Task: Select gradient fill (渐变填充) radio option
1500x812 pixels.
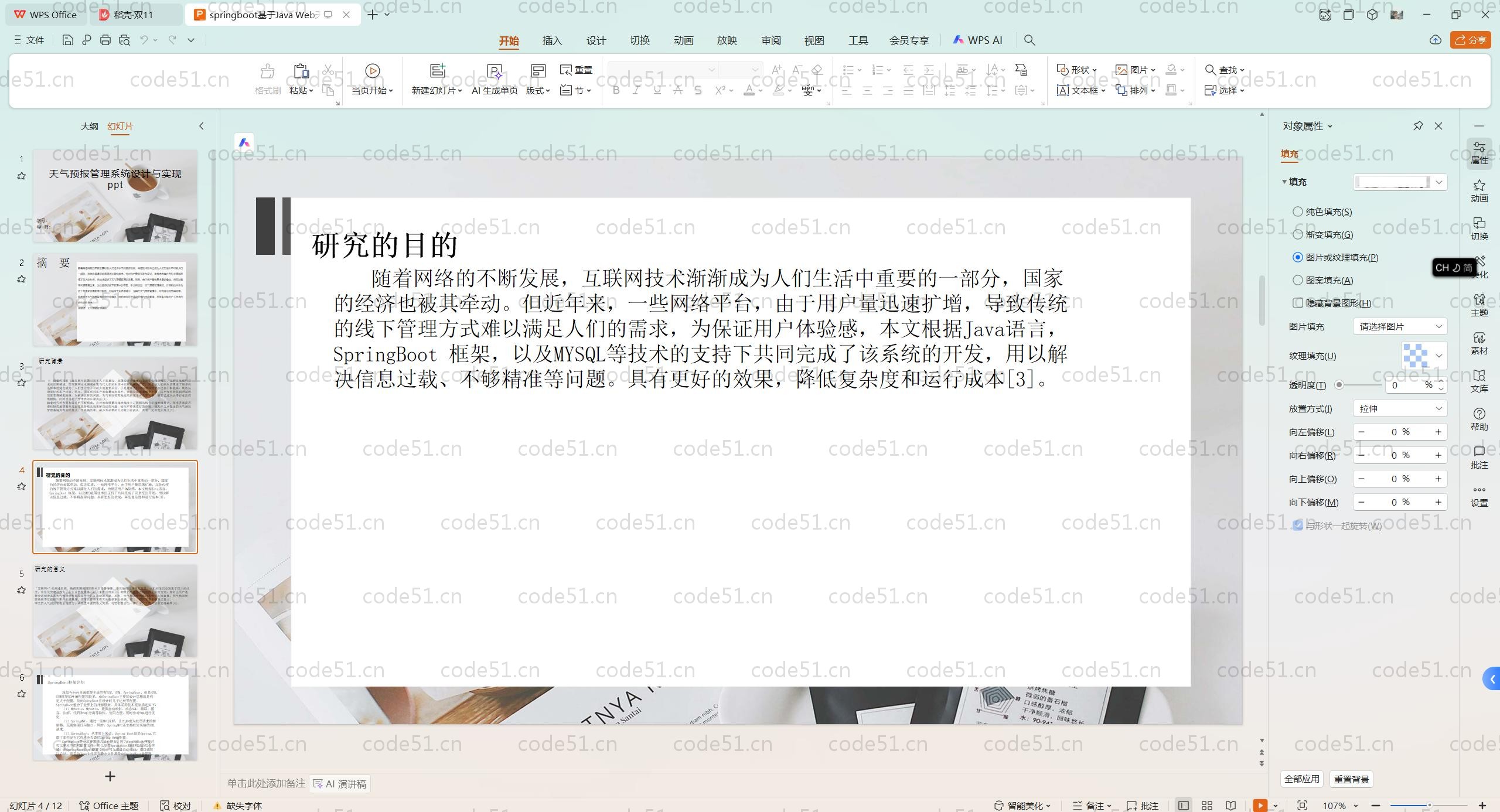Action: coord(1298,234)
